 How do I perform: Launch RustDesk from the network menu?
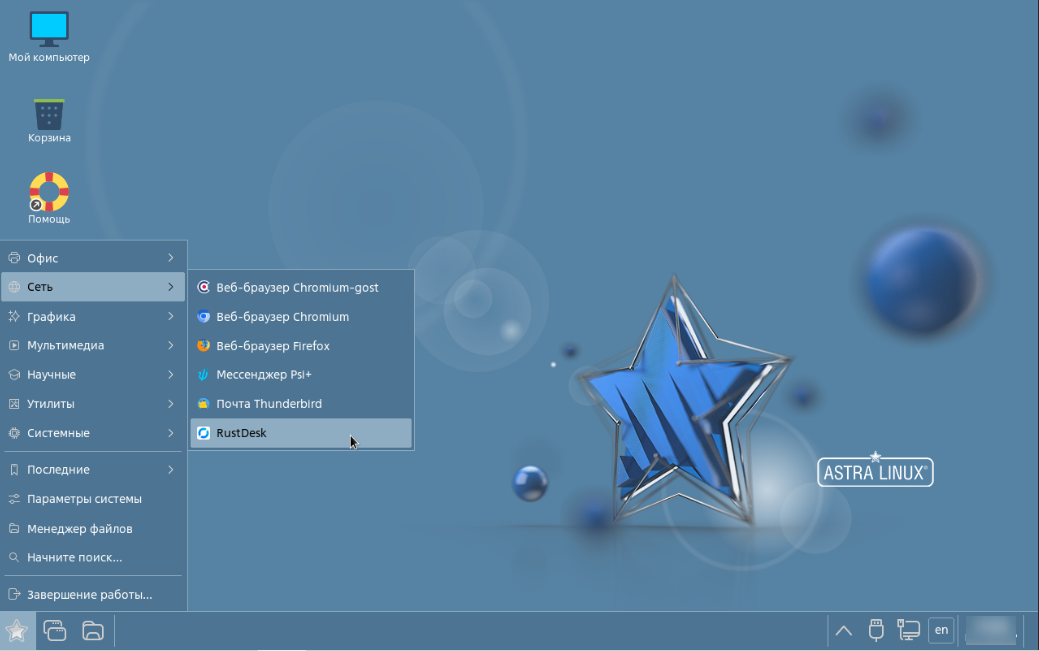pos(240,432)
